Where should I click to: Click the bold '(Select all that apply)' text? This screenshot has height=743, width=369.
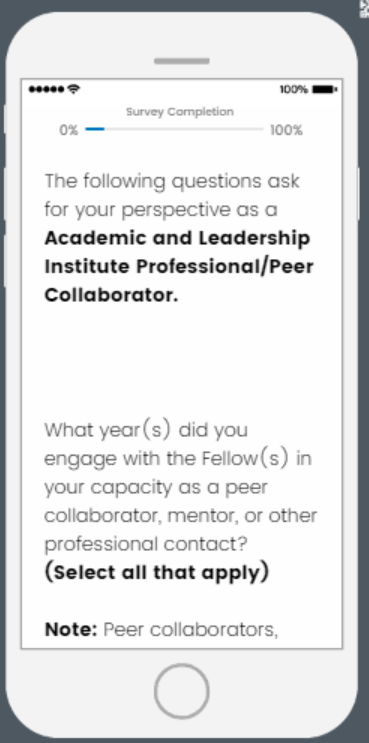point(157,572)
